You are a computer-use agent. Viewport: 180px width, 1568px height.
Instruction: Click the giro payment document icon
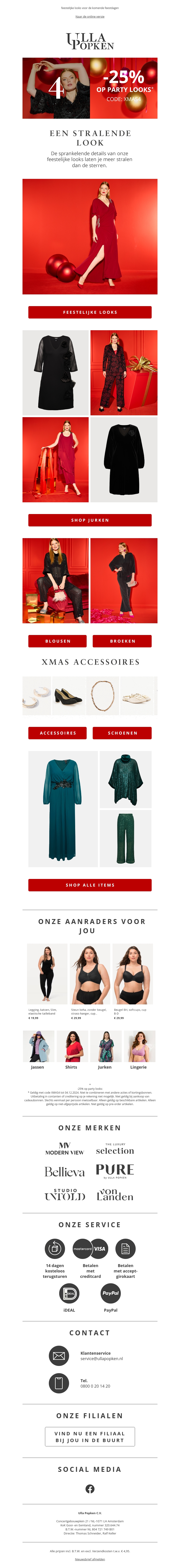(x=125, y=1248)
